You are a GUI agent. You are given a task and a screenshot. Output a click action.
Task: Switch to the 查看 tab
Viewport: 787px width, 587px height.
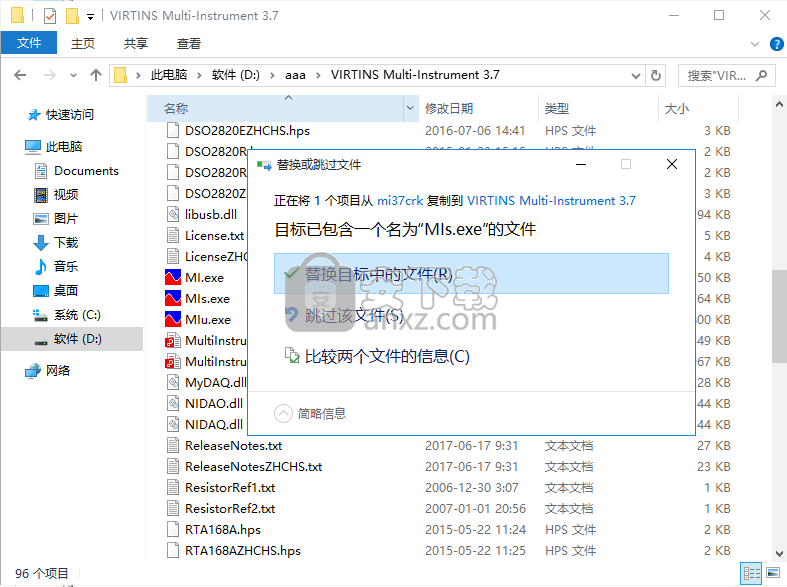(189, 44)
